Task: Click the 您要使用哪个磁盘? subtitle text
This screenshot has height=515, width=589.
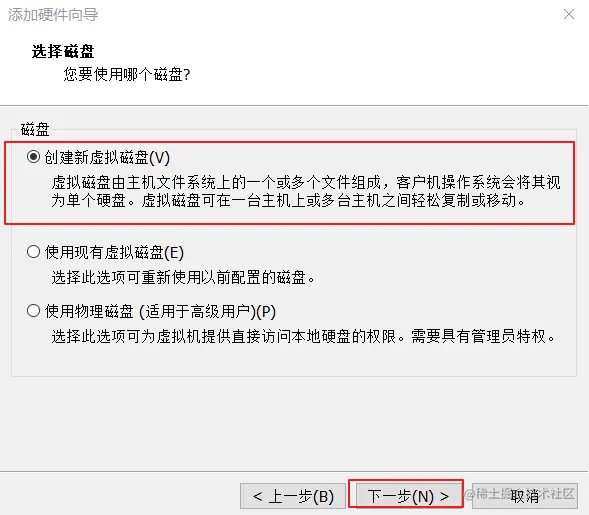Action: (127, 74)
